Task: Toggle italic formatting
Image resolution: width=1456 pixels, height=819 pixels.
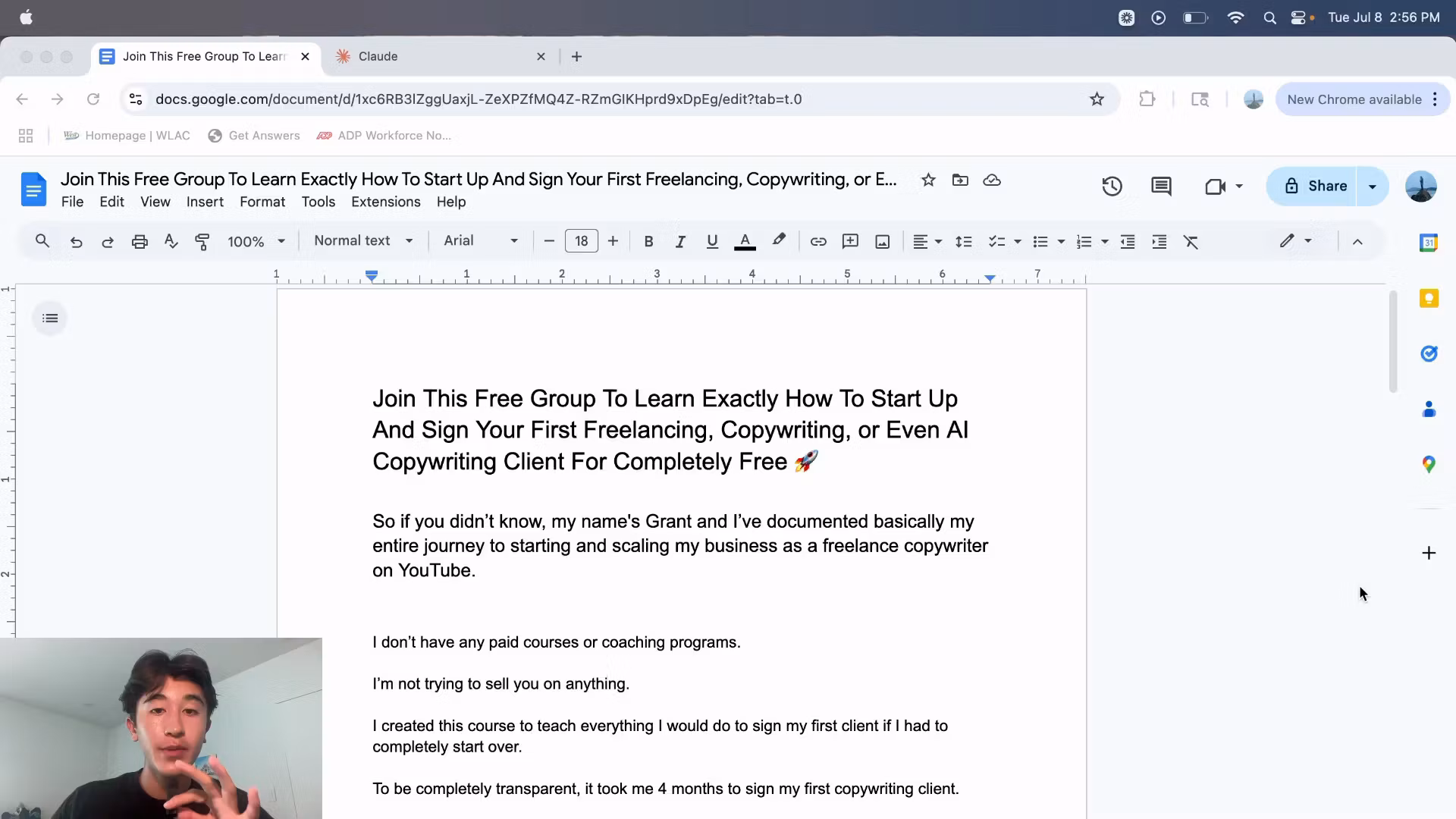Action: pyautogui.click(x=679, y=241)
